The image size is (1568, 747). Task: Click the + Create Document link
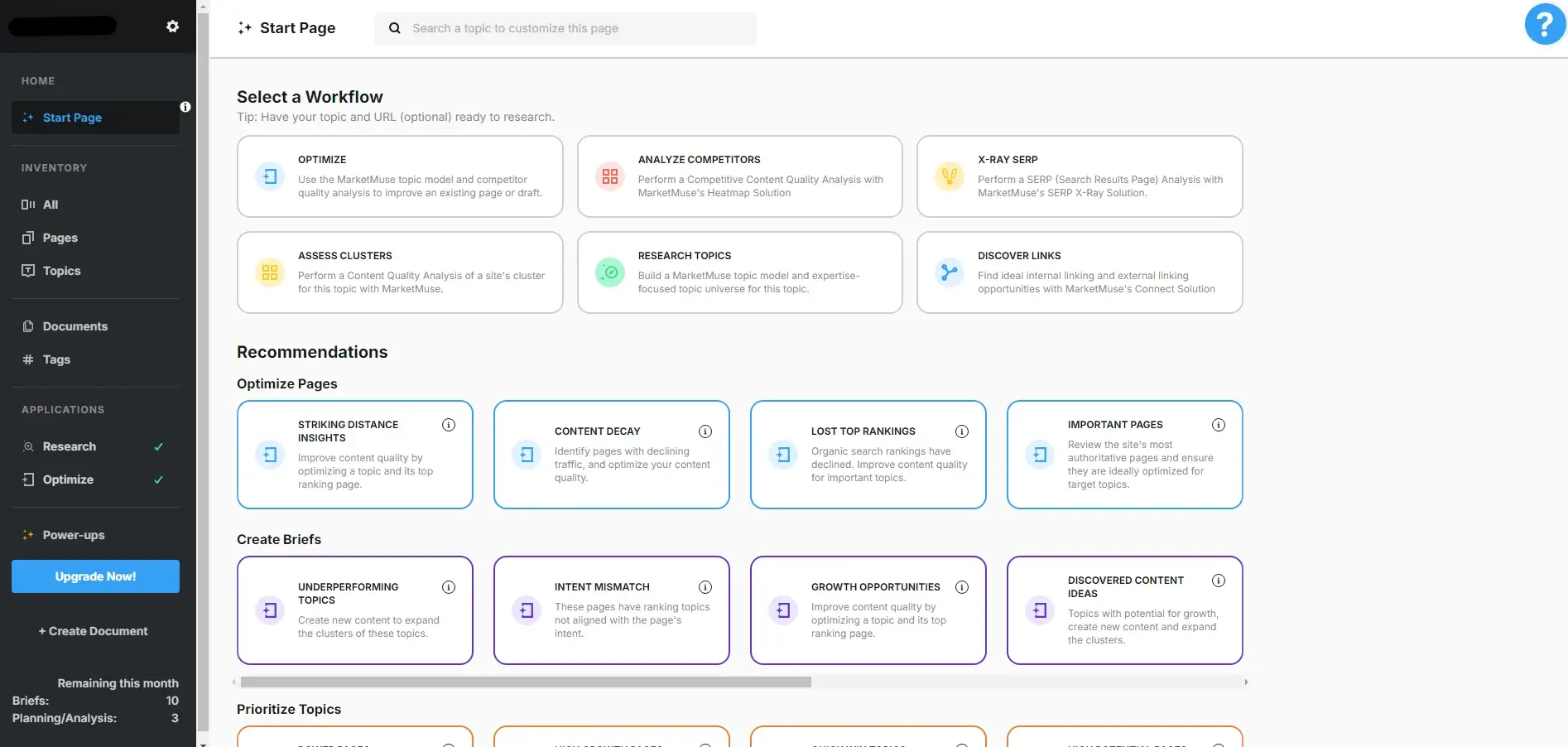[94, 631]
